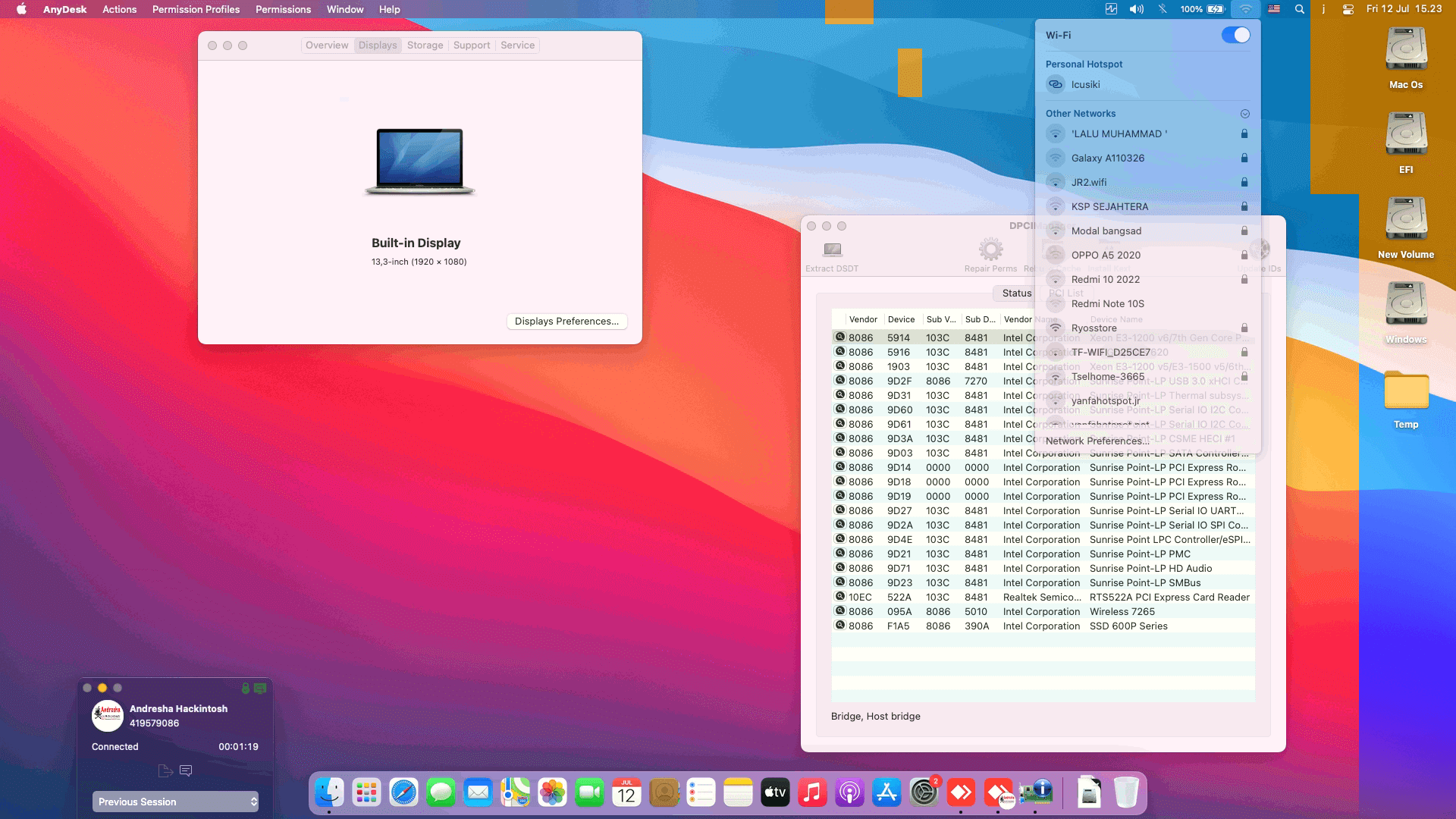
Task: Join the Galaxy A110326 network
Action: pos(1147,158)
